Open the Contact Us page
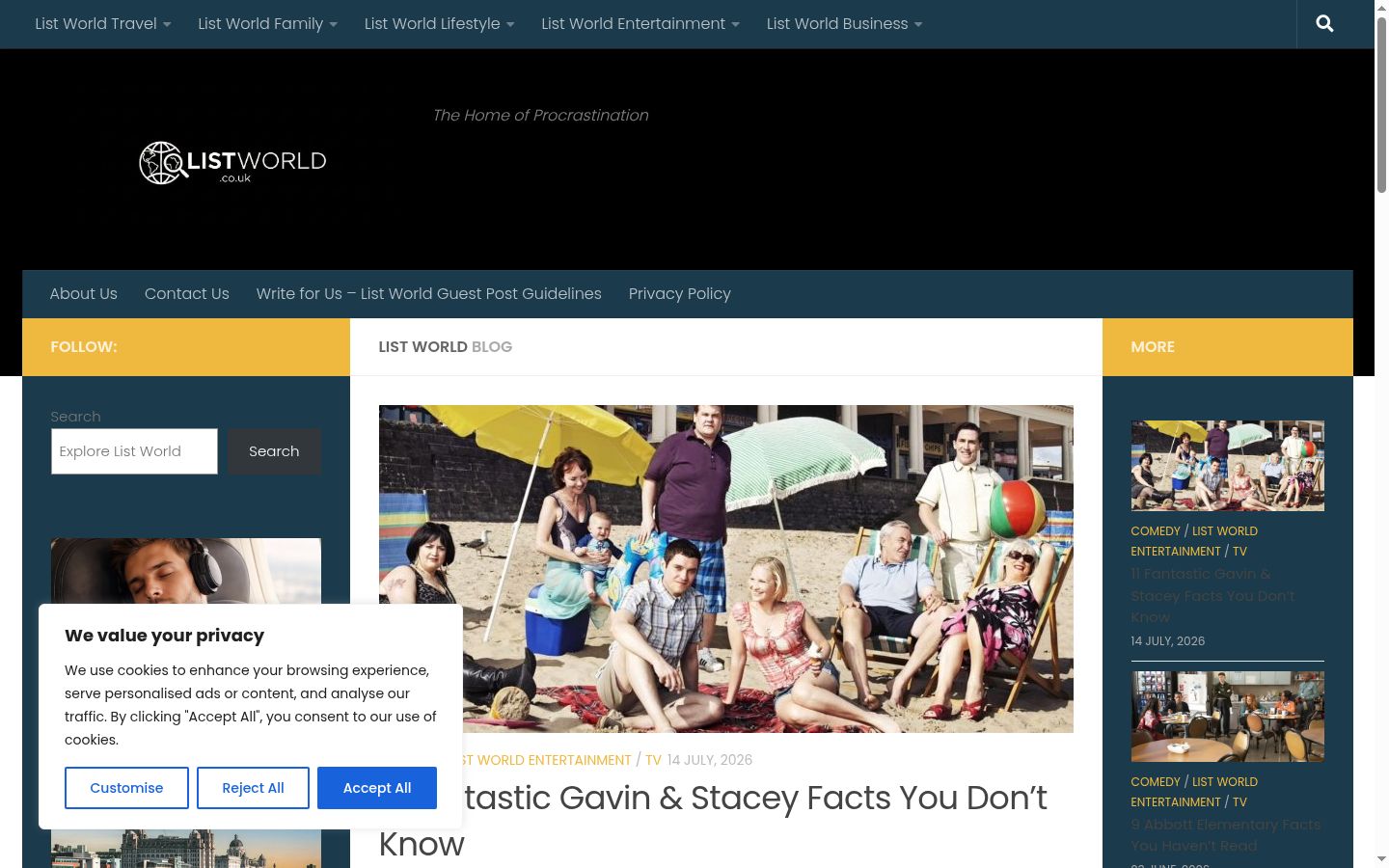The width and height of the screenshot is (1389, 868). [x=187, y=294]
